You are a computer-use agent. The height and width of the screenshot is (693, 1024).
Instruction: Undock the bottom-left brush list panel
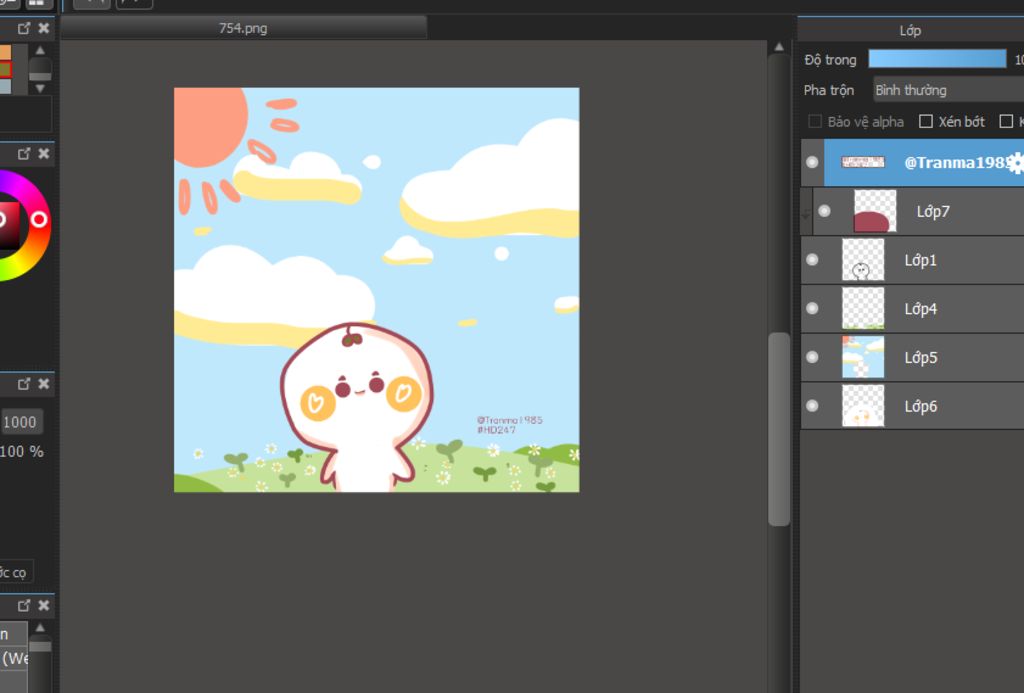pos(24,605)
